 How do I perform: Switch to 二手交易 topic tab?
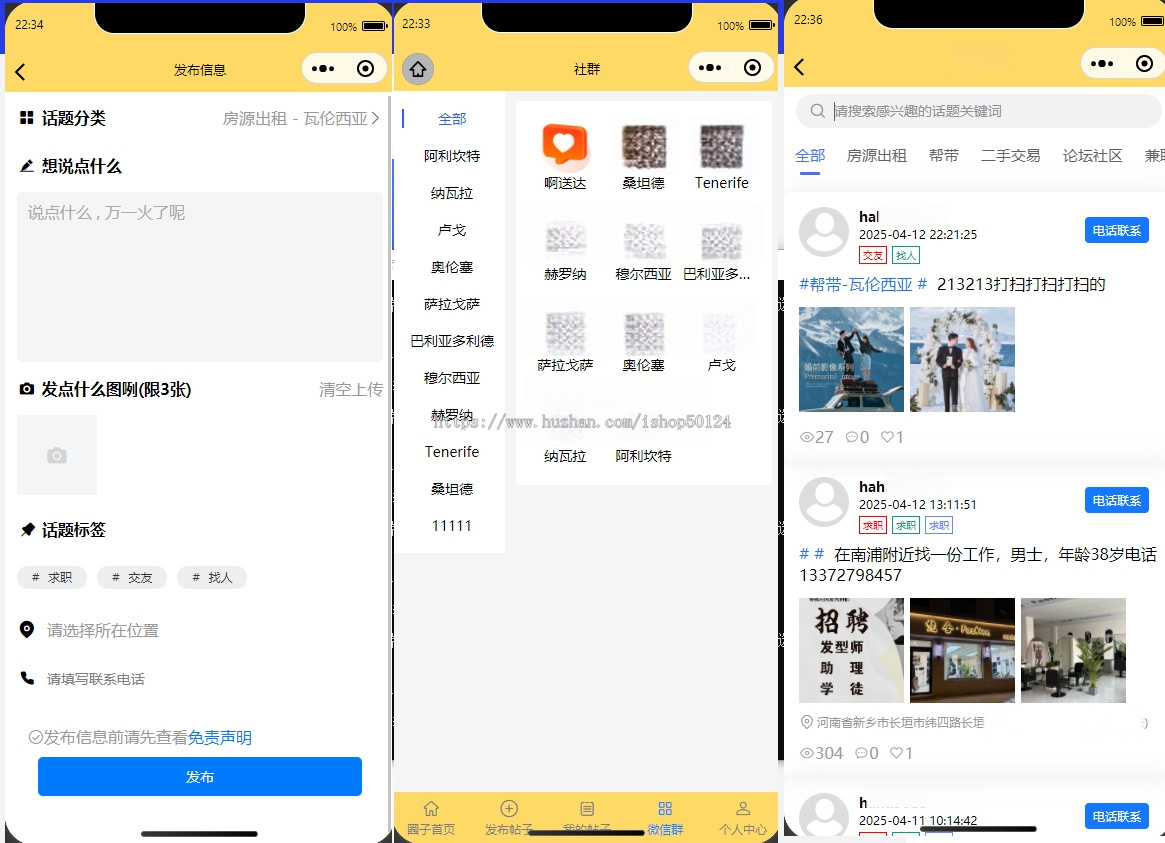[1010, 155]
